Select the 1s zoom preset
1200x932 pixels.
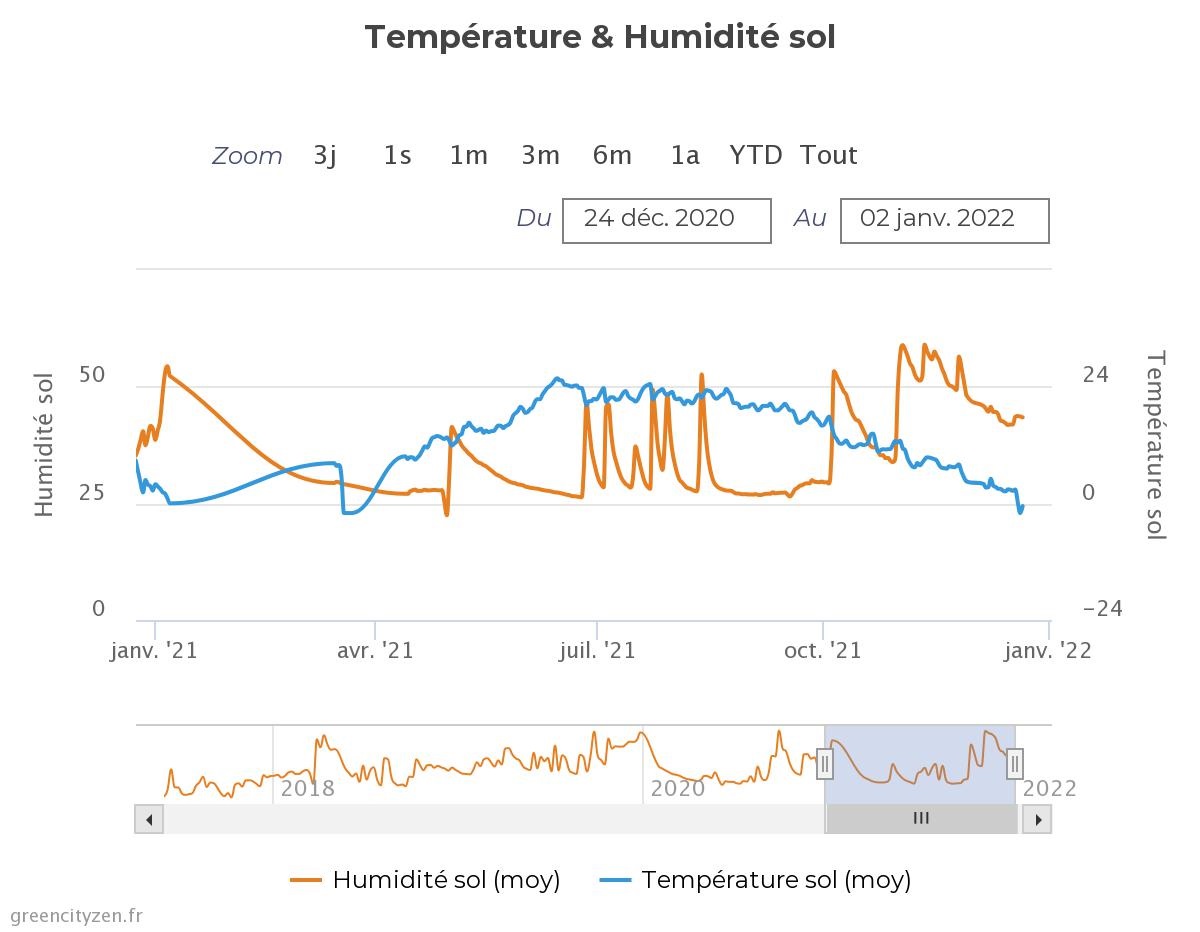pyautogui.click(x=396, y=155)
